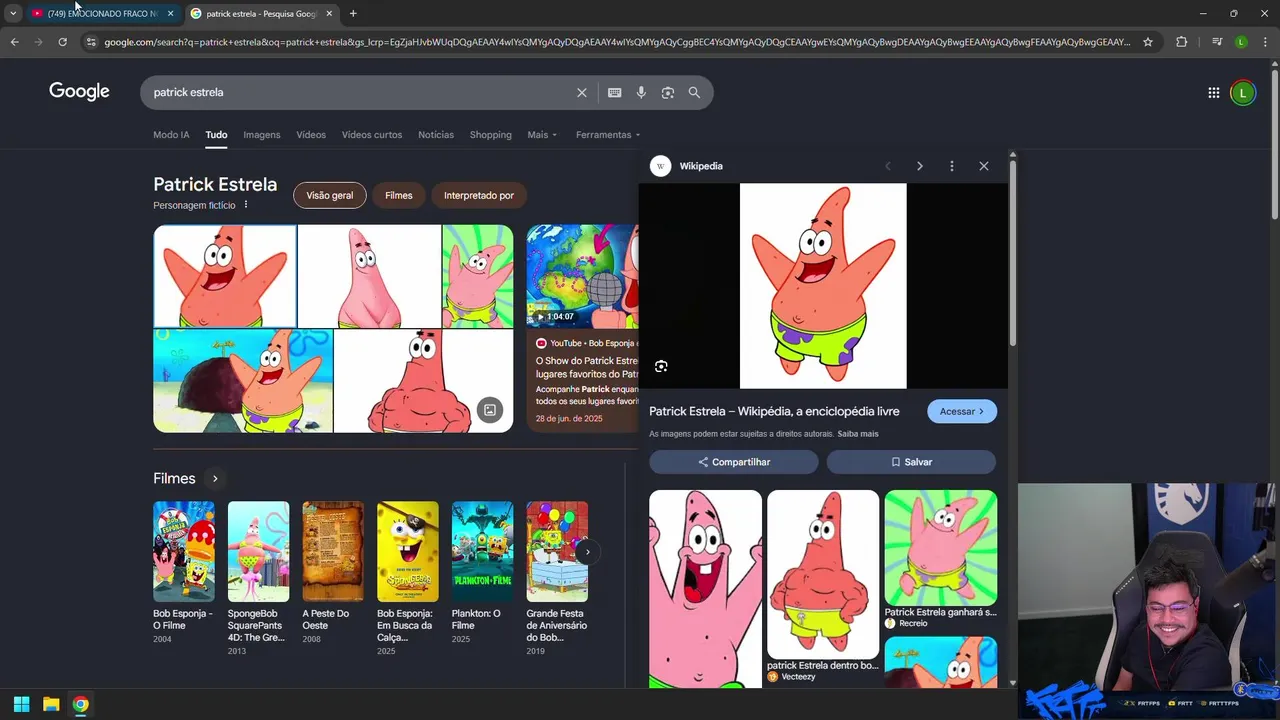Image resolution: width=1280 pixels, height=720 pixels.
Task: Close the patrick estrela tab
Action: pos(329,14)
